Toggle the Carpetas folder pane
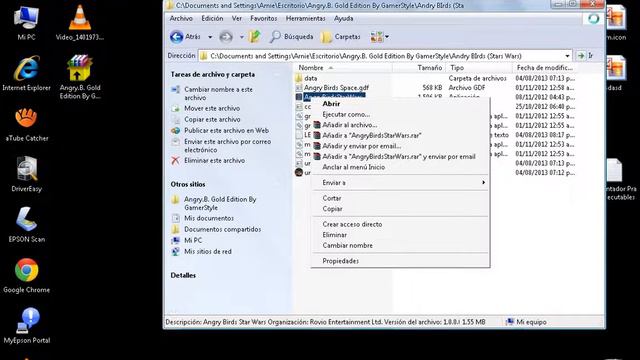Screen dimensions: 640x360 tap(341, 37)
